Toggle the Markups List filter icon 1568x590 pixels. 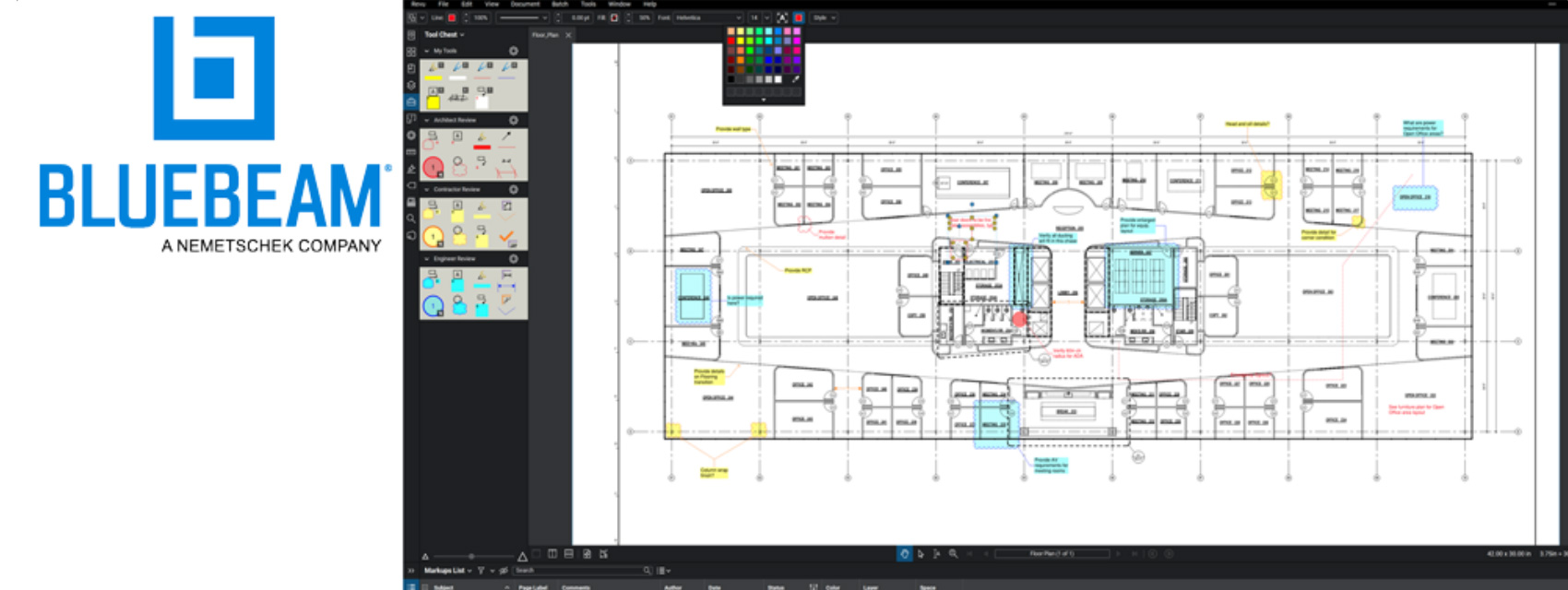click(481, 571)
